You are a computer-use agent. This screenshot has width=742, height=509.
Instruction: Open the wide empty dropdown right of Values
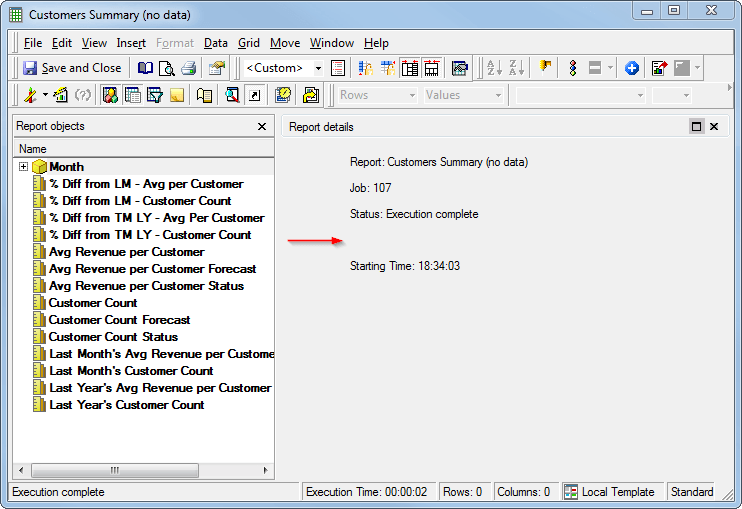click(x=640, y=96)
